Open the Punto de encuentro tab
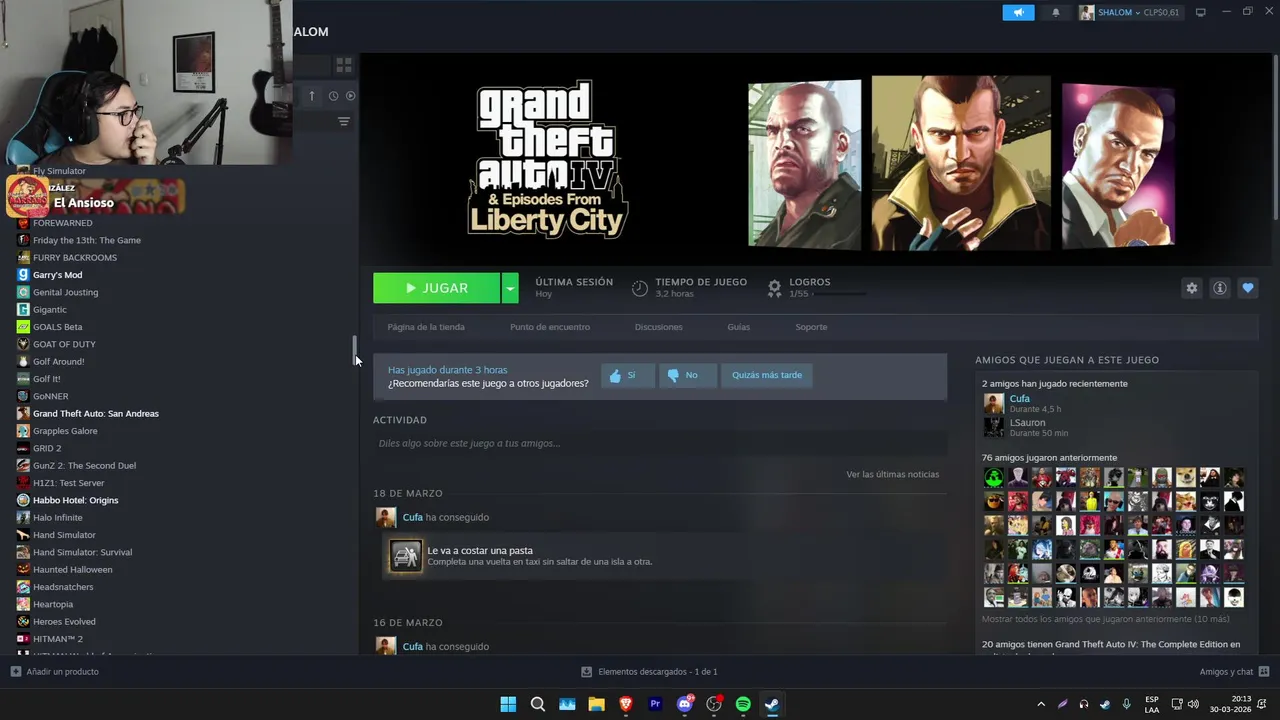Image resolution: width=1280 pixels, height=720 pixels. (550, 327)
